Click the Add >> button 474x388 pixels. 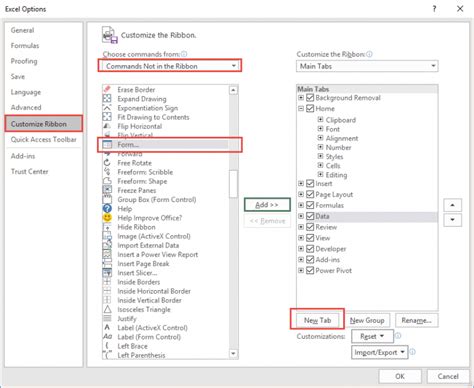coord(267,205)
